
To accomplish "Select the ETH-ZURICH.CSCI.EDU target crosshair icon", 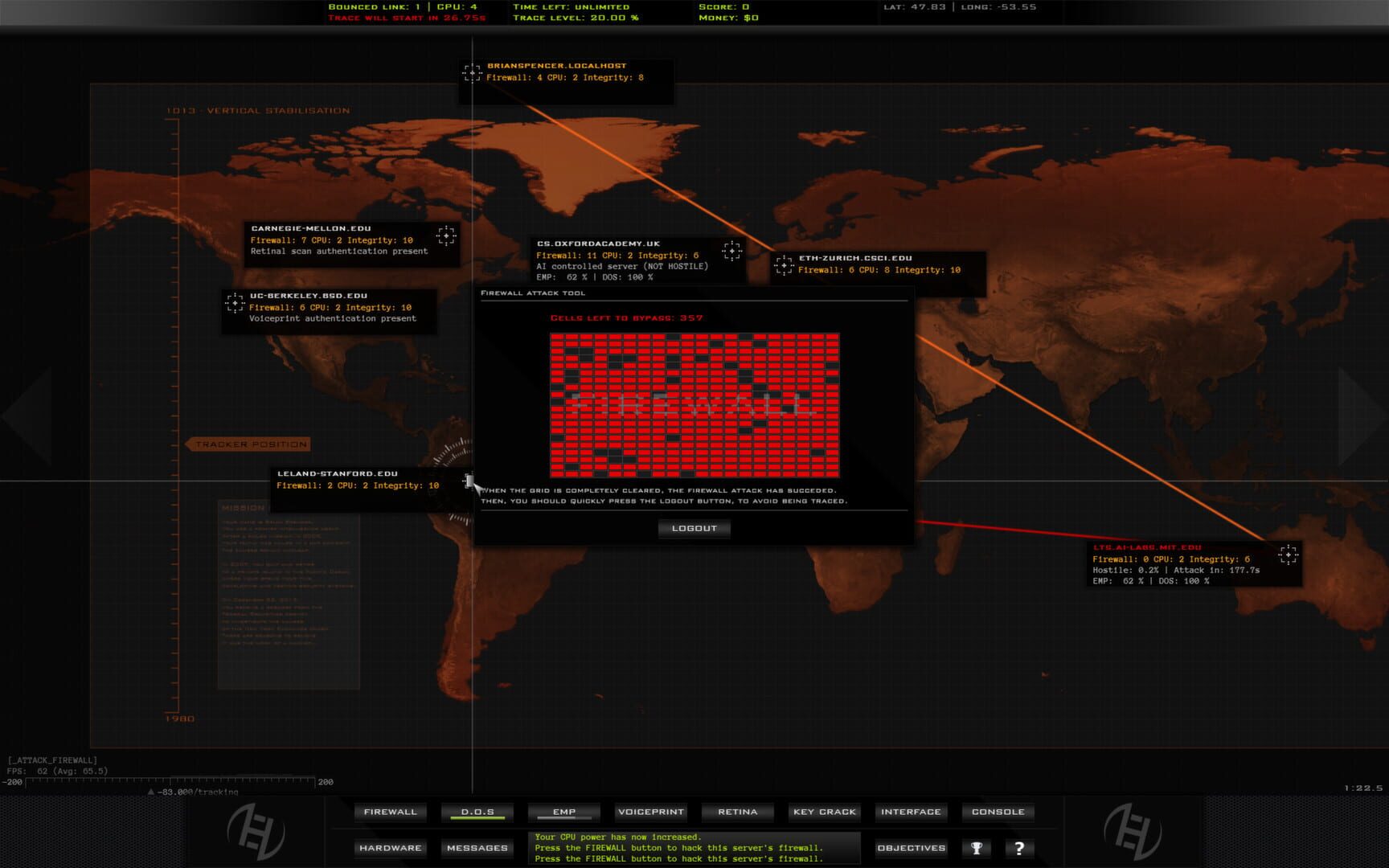I will coord(783,264).
